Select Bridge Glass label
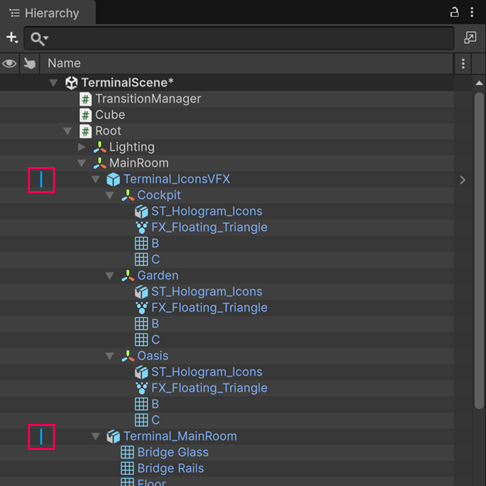 173,452
